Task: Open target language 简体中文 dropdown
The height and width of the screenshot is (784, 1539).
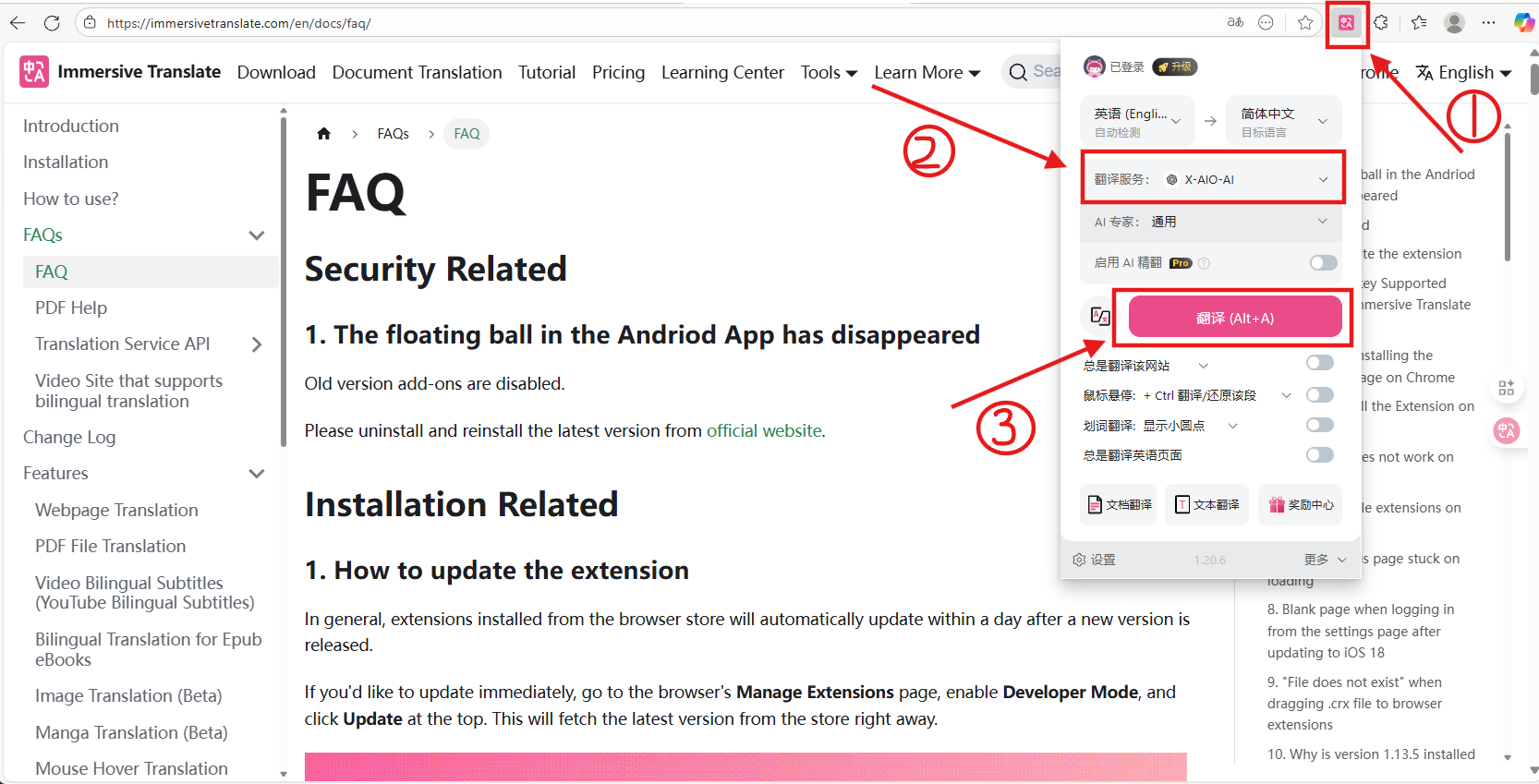Action: click(1284, 121)
